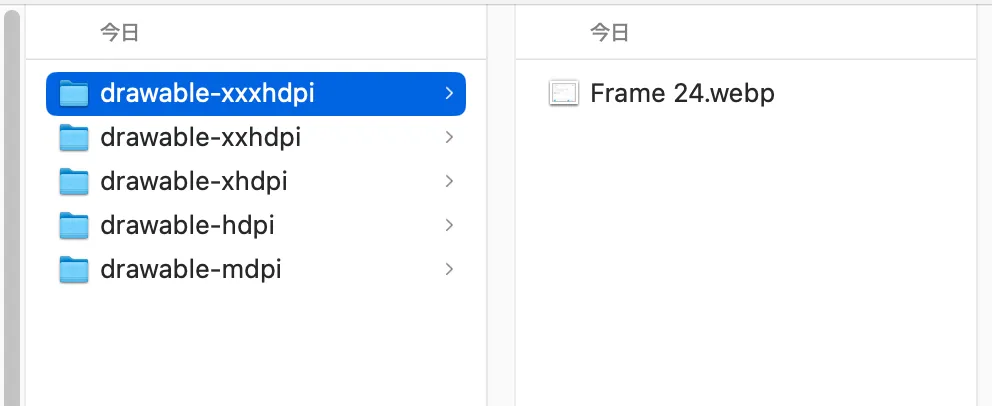Select the drawable-xxhdpi folder icon
992x406 pixels.
(x=73, y=137)
